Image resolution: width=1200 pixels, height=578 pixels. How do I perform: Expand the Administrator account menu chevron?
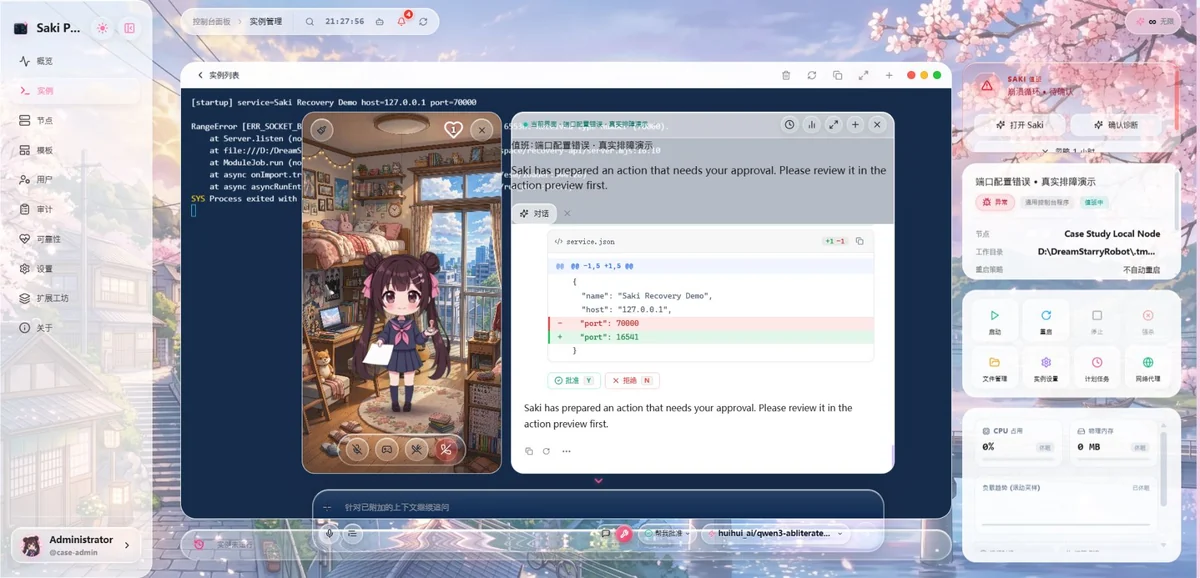[x=127, y=545]
